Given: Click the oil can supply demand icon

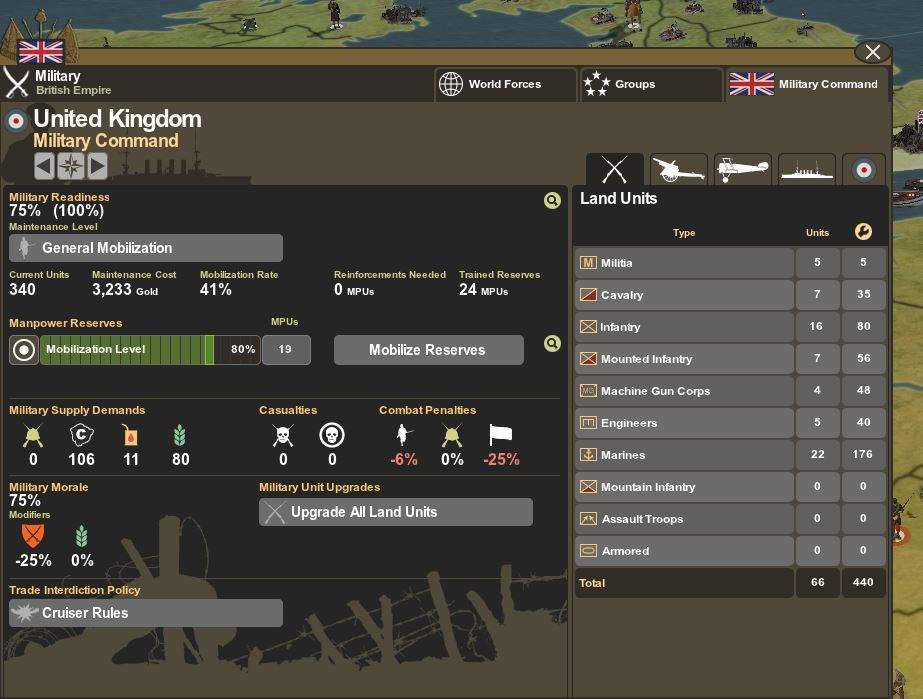Looking at the screenshot, I should (x=130, y=435).
